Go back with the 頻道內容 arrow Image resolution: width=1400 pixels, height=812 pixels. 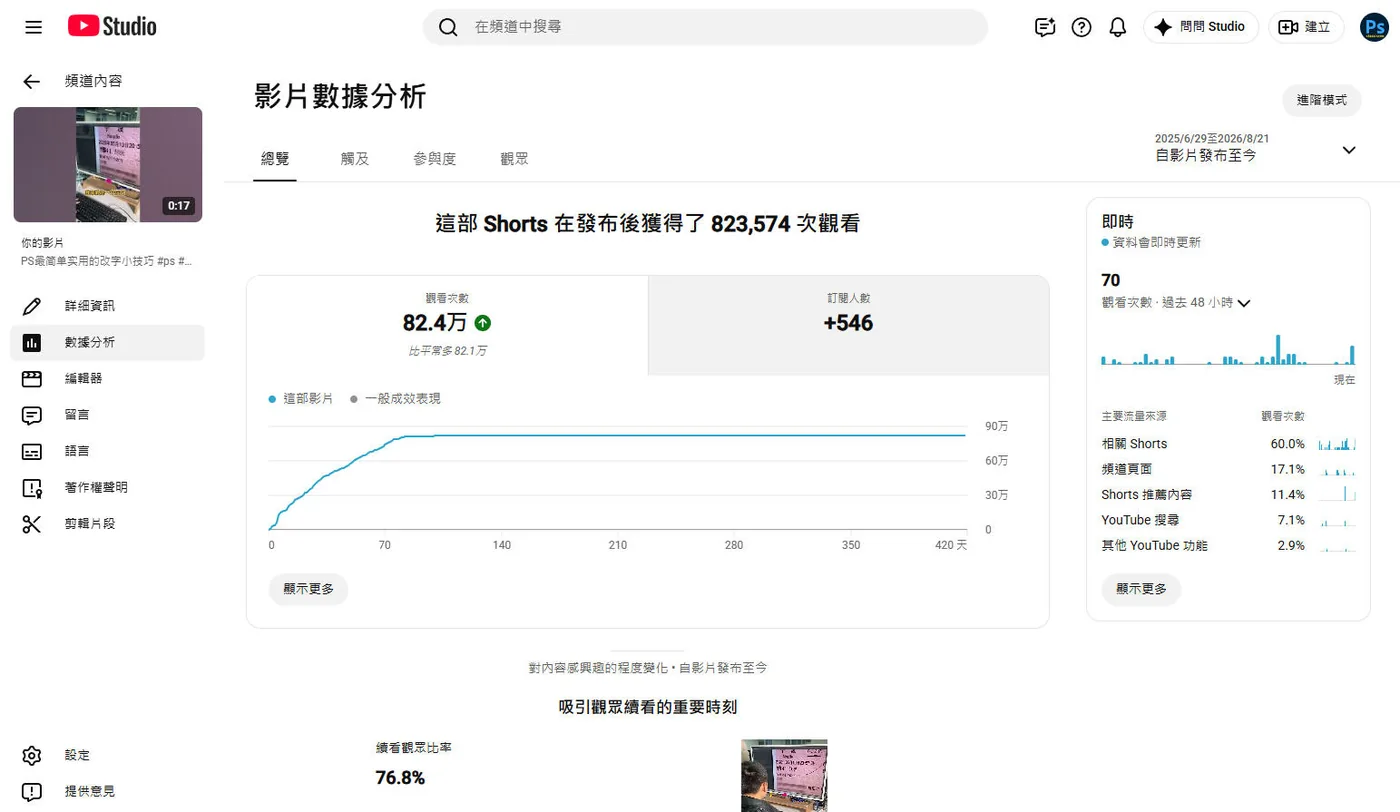point(32,82)
